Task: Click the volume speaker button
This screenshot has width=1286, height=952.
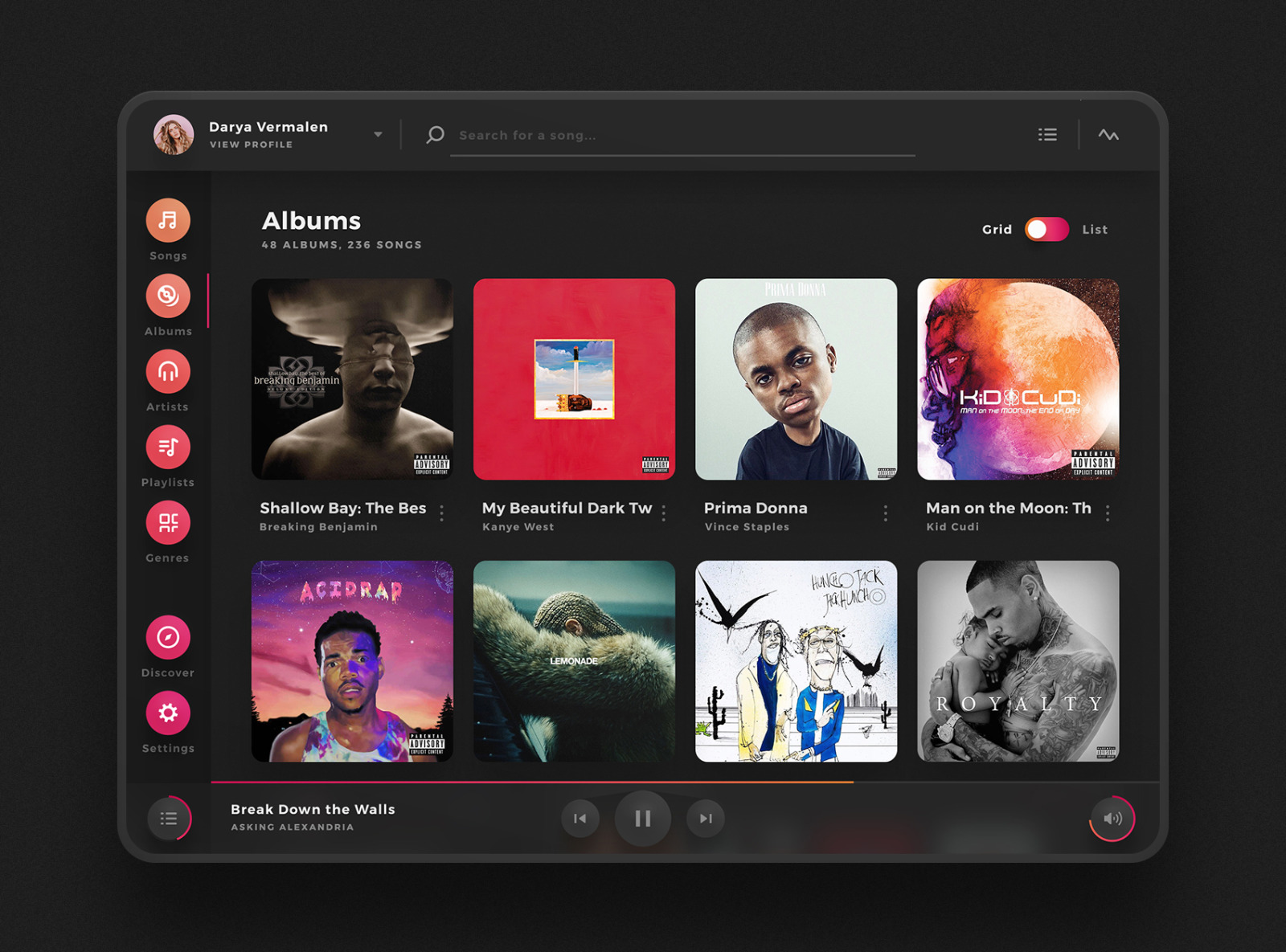Action: 1112,818
